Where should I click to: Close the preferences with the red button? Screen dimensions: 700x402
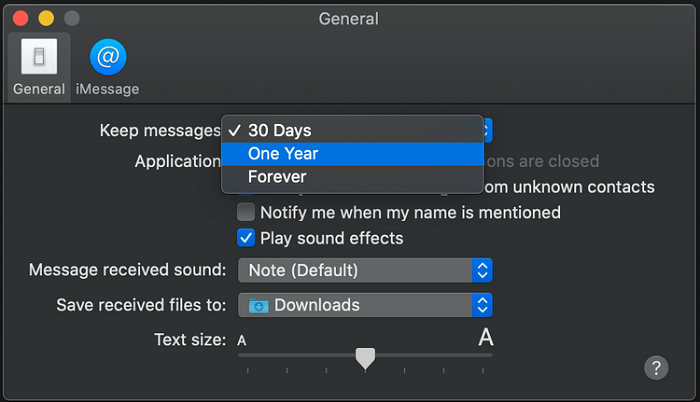(21, 18)
